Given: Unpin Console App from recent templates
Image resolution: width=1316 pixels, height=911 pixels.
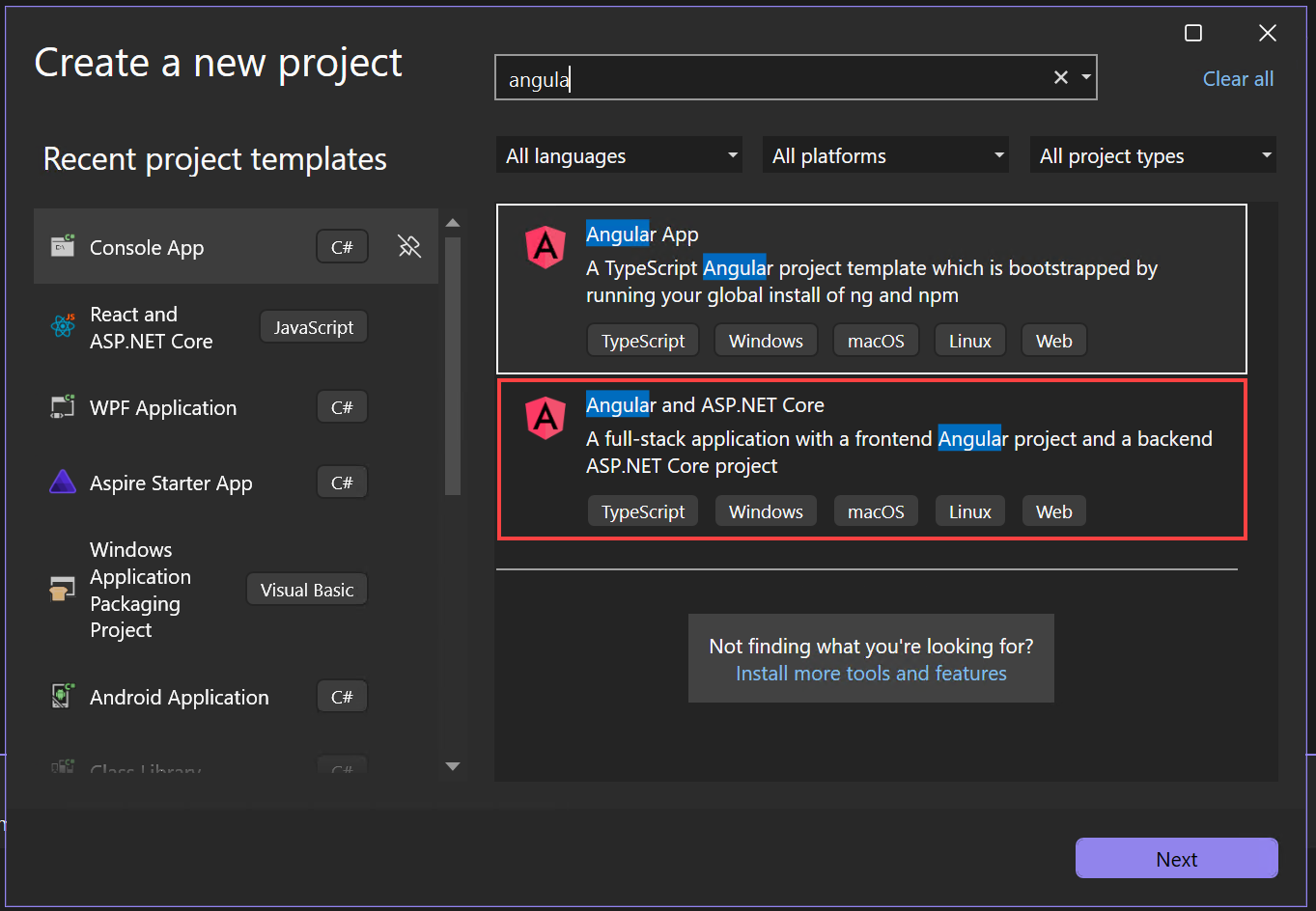Looking at the screenshot, I should 409,247.
